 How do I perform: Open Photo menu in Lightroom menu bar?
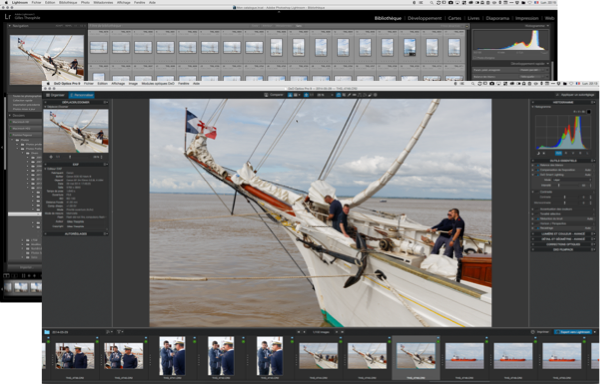point(85,2)
